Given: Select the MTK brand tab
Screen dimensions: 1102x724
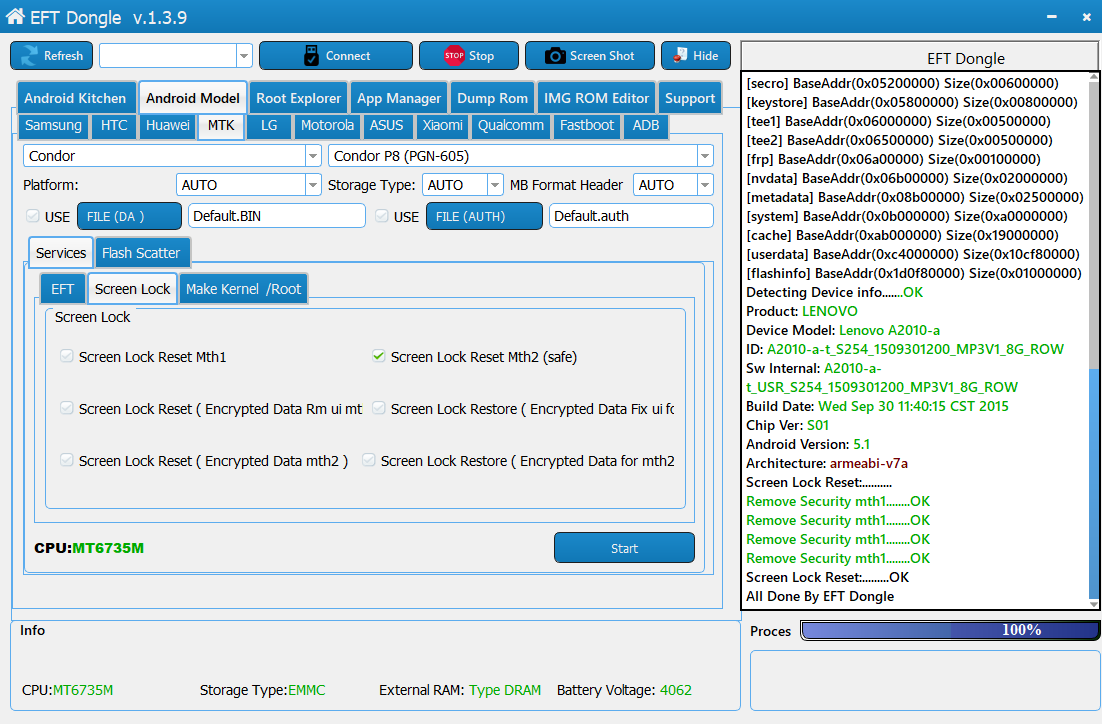Looking at the screenshot, I should point(221,126).
